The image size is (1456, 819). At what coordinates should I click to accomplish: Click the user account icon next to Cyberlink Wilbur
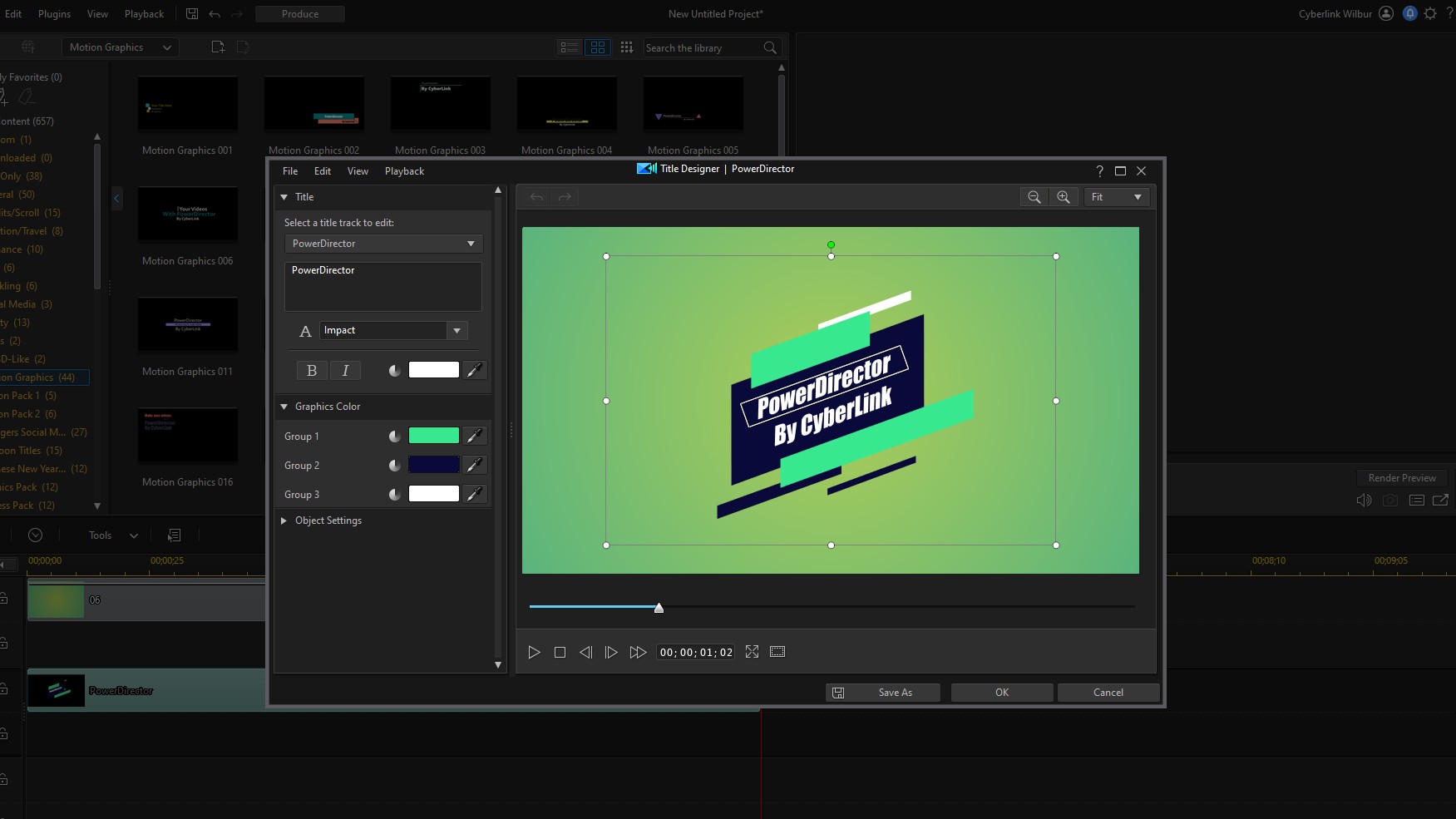point(1386,13)
